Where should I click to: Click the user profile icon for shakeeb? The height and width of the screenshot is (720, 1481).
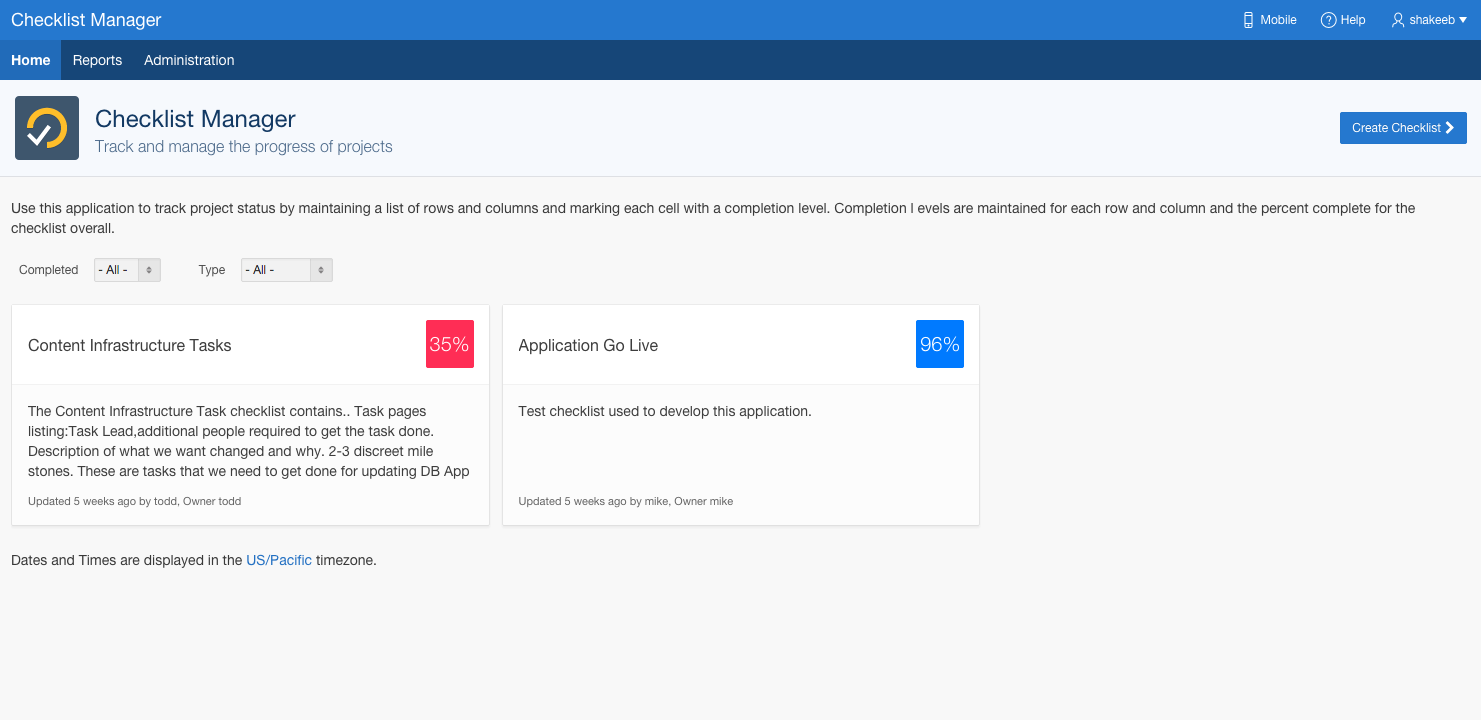(1398, 20)
